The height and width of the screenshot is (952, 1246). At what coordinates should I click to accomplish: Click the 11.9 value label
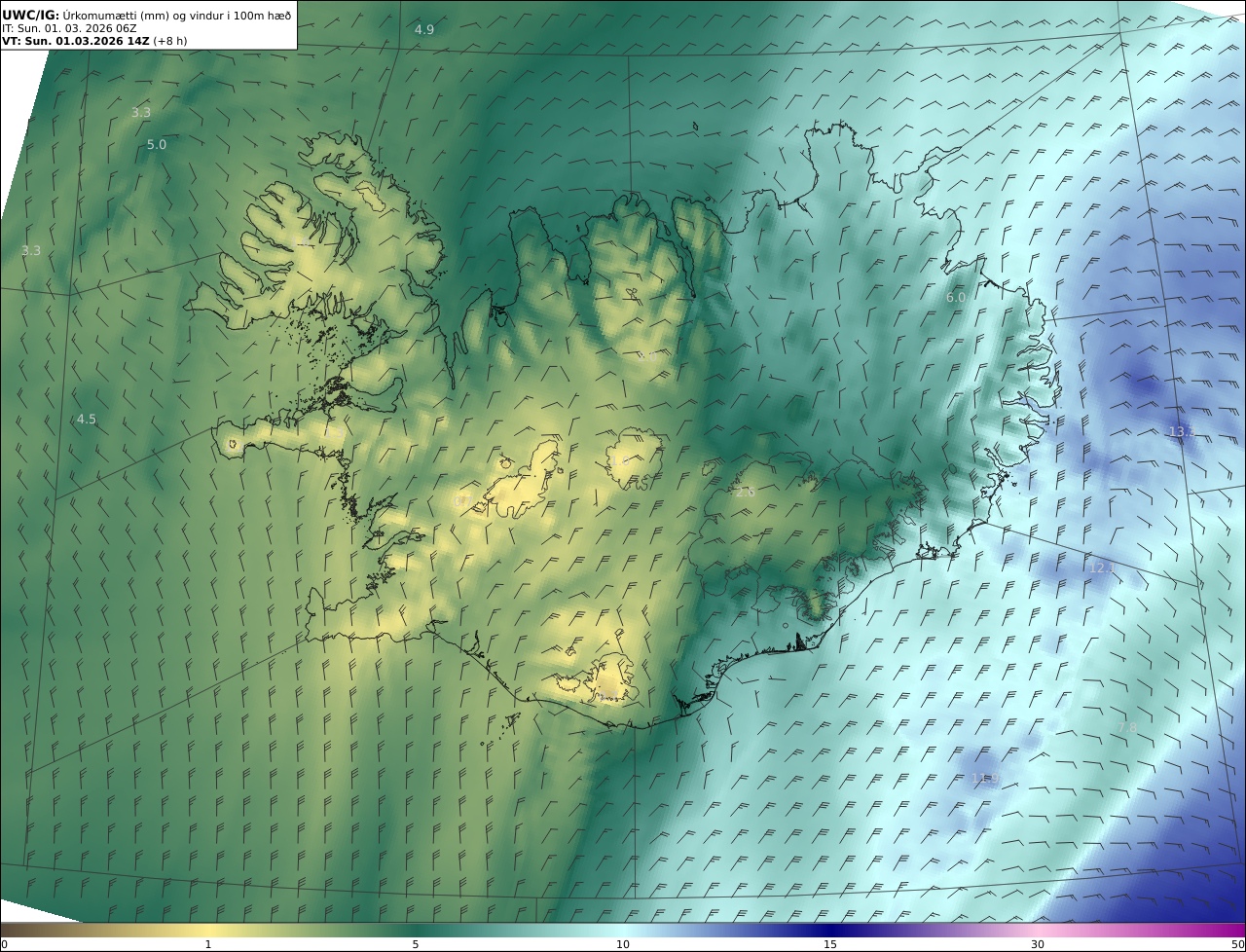[x=985, y=778]
